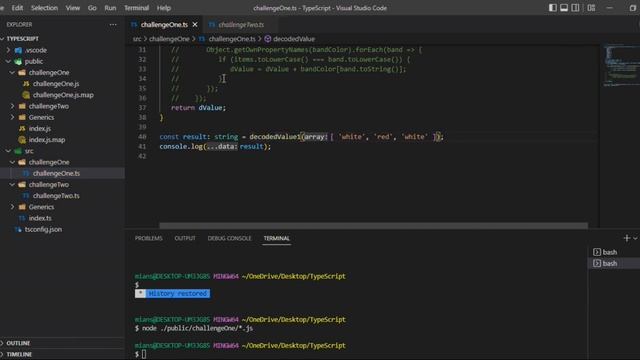The image size is (640, 360).
Task: Switch to OUTPUT panel tab
Action: tap(185, 238)
